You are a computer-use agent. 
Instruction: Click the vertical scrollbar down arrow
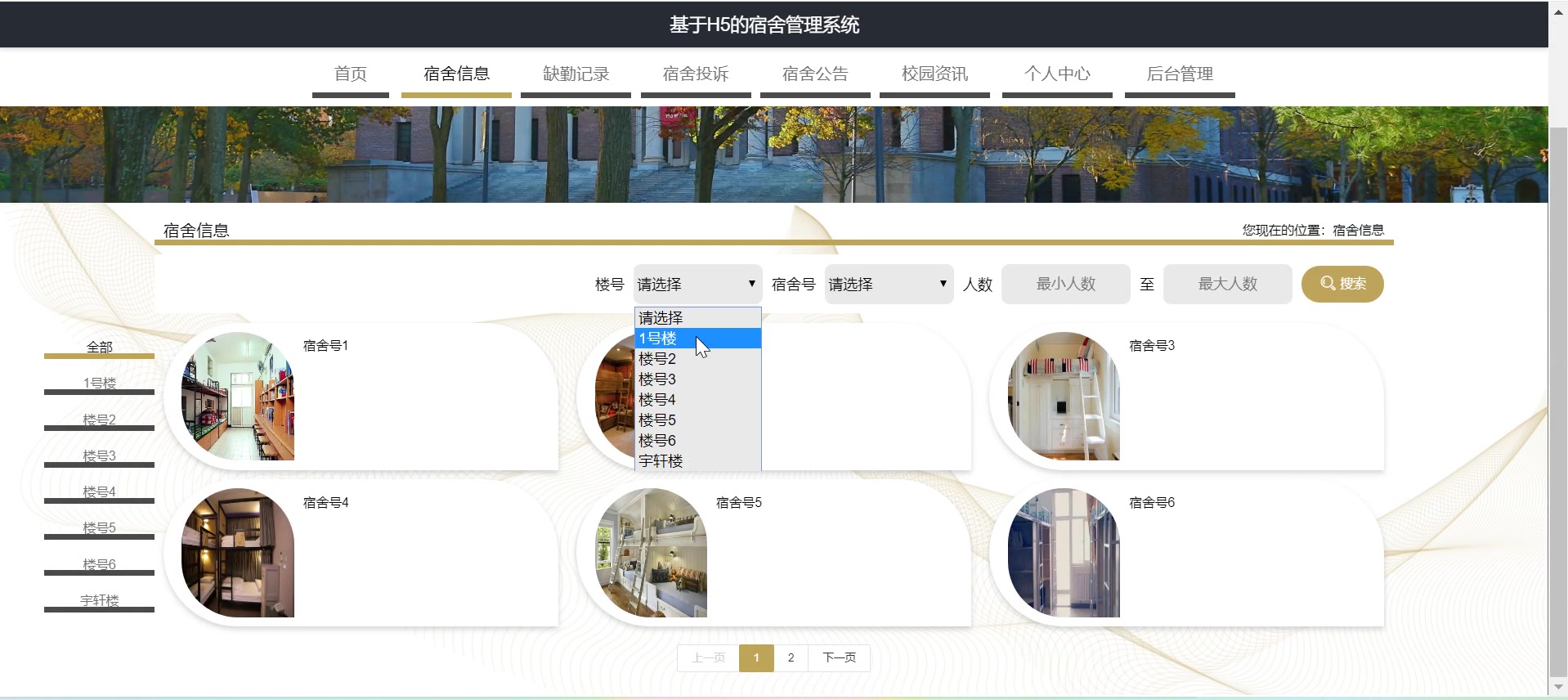1558,687
